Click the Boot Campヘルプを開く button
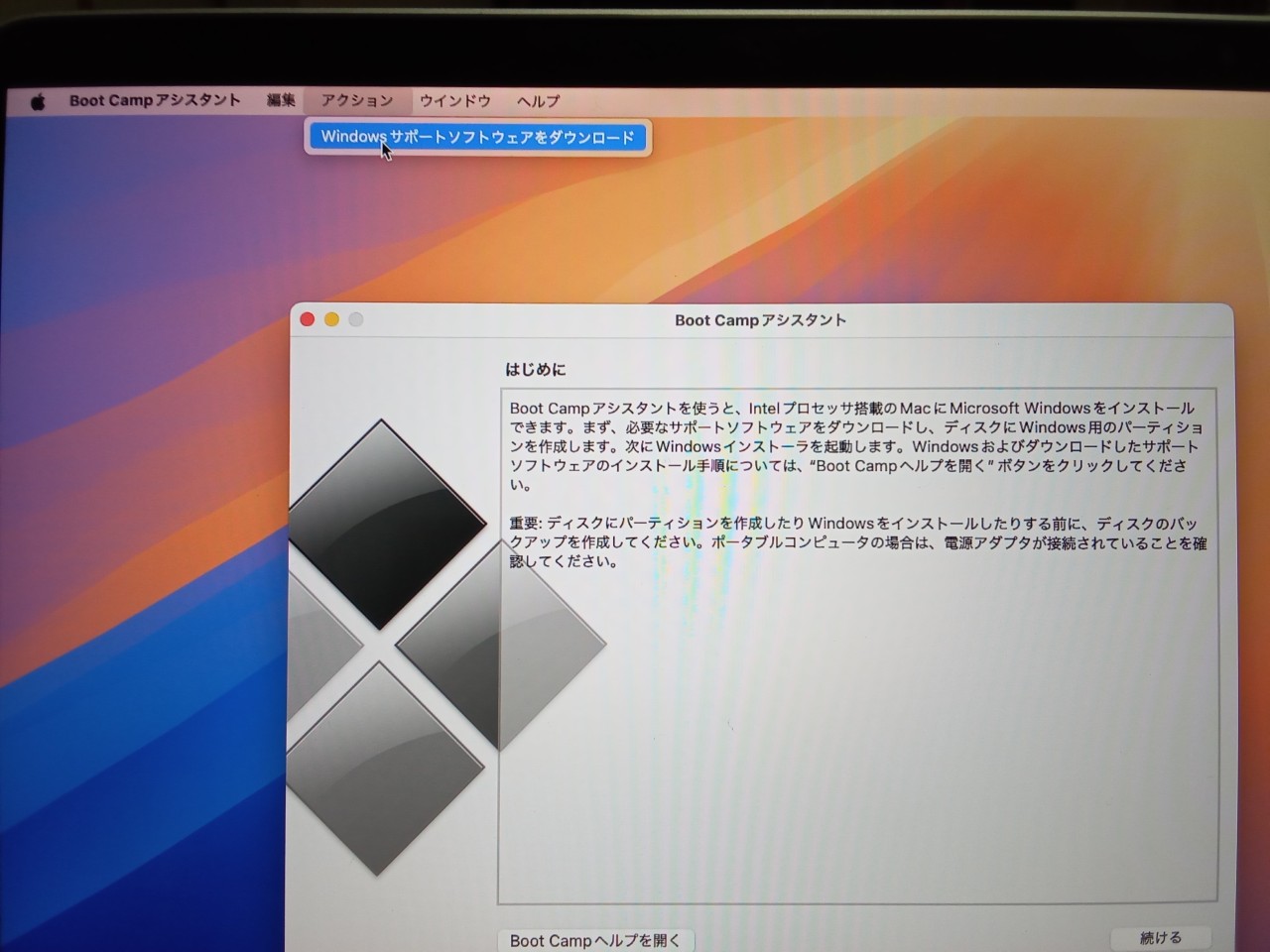This screenshot has width=1270, height=952. 595,940
